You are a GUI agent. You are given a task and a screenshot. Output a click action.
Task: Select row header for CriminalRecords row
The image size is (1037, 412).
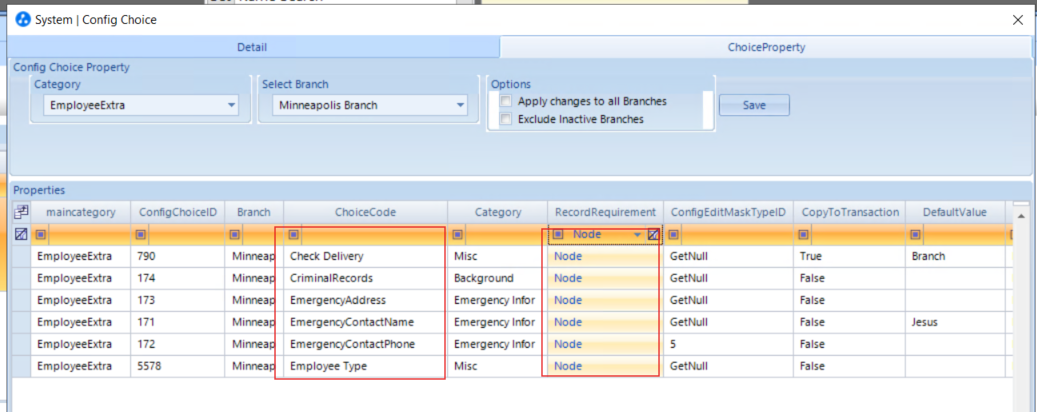pyautogui.click(x=21, y=278)
